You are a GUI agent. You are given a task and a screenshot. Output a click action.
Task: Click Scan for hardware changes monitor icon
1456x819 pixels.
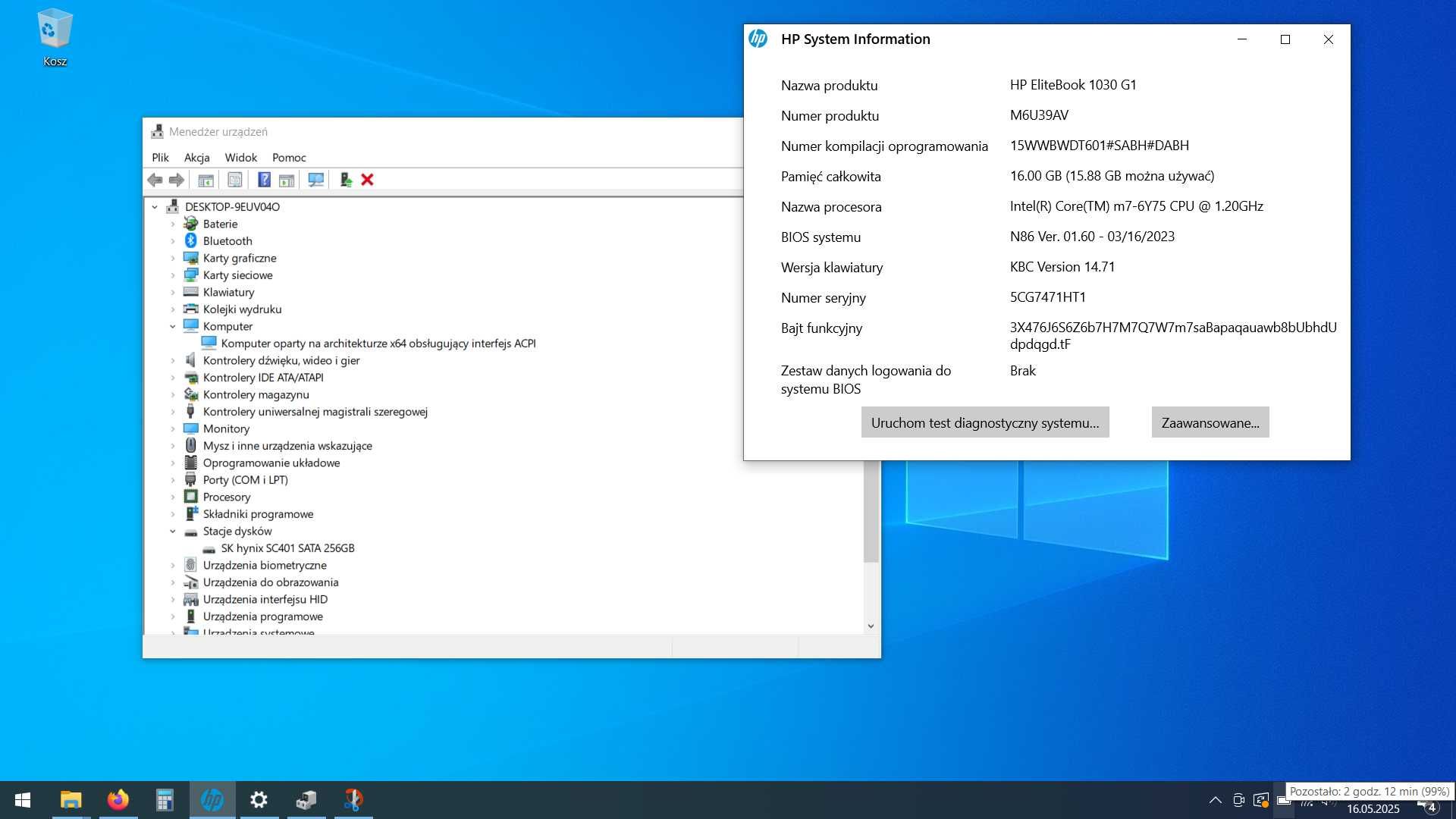pos(316,180)
